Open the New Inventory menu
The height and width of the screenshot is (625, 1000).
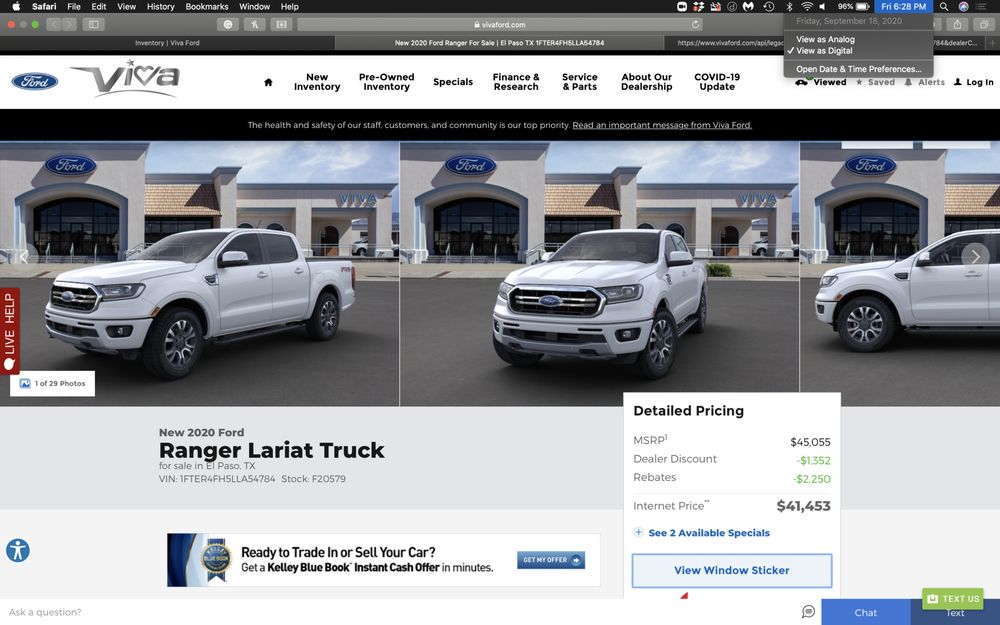point(317,82)
